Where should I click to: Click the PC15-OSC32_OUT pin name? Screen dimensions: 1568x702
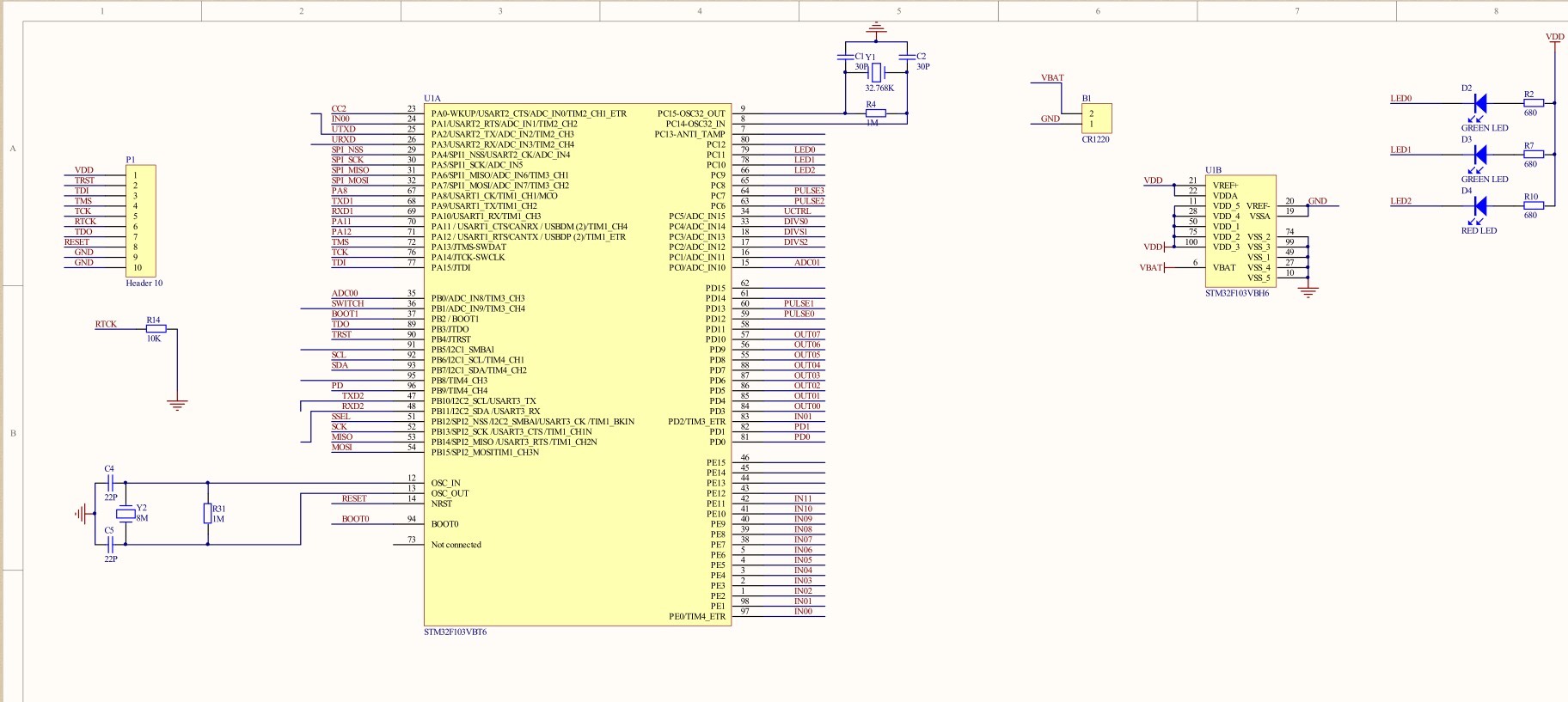coord(691,113)
